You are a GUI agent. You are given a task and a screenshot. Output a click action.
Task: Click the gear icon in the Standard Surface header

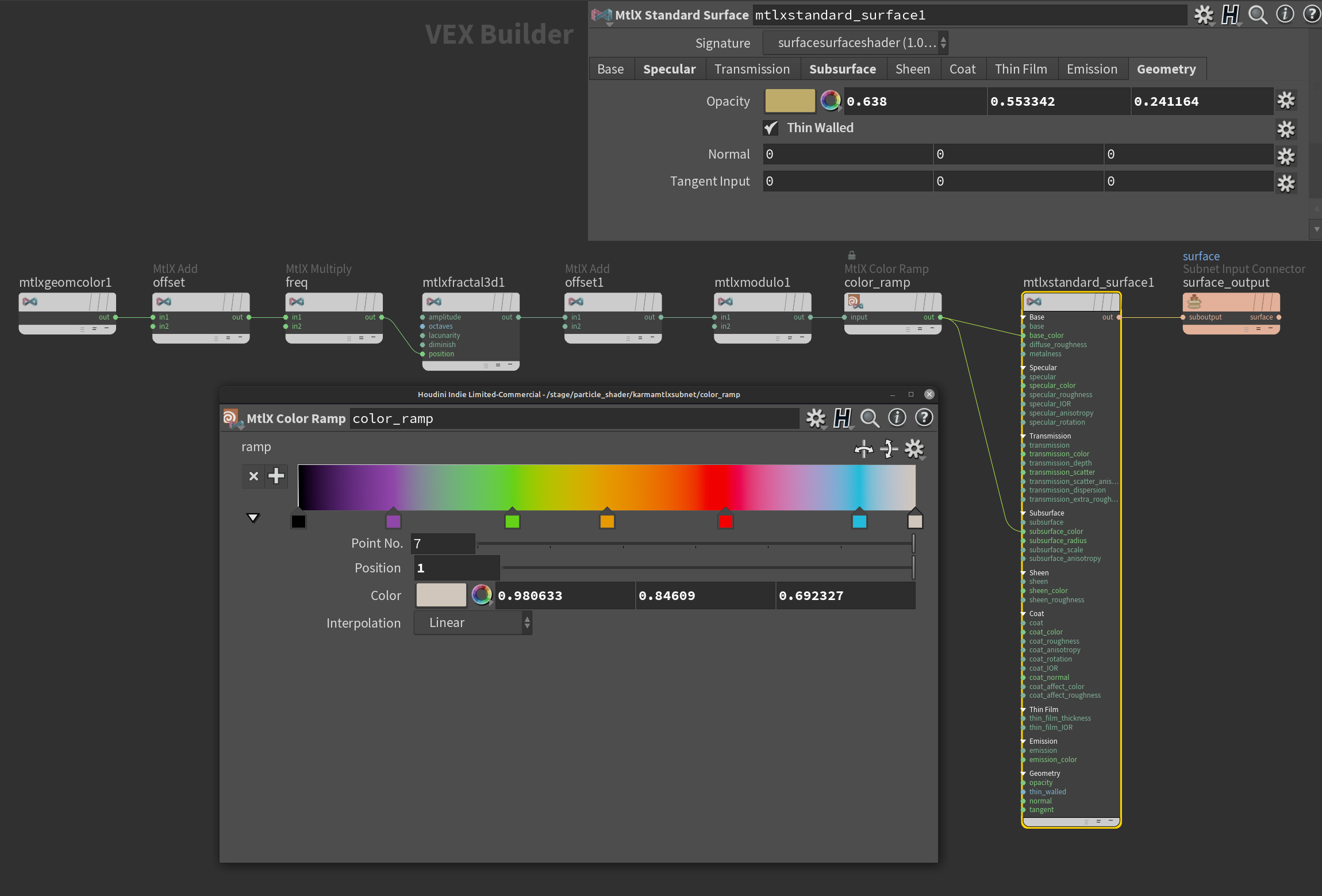(x=1203, y=15)
